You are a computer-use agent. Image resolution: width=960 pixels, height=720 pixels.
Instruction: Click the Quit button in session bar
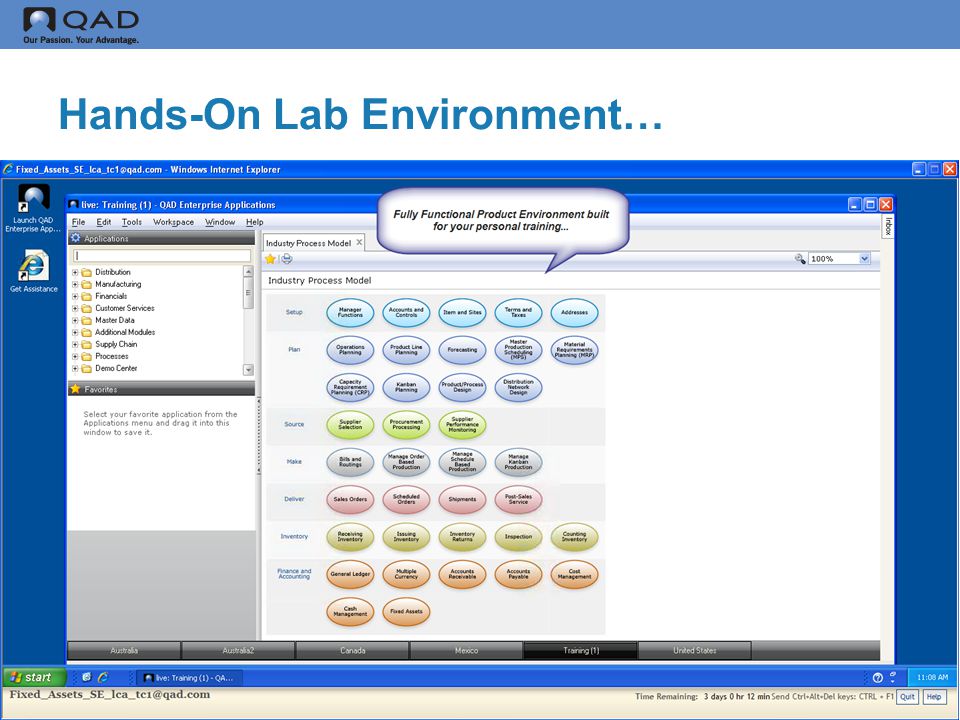907,697
